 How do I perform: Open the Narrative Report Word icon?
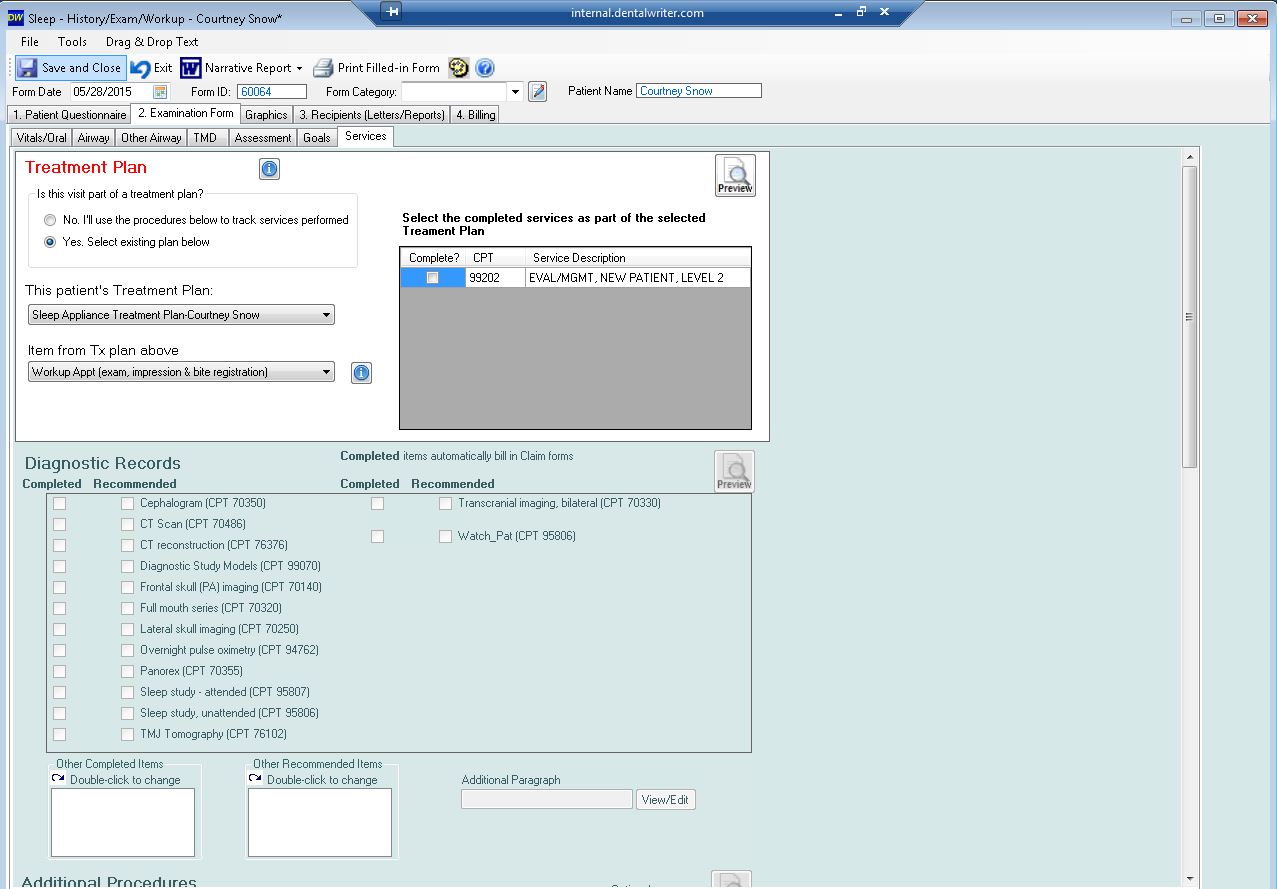(x=191, y=68)
